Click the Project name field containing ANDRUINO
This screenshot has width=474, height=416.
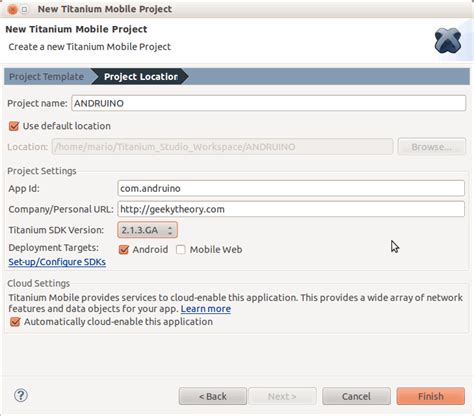pos(269,103)
